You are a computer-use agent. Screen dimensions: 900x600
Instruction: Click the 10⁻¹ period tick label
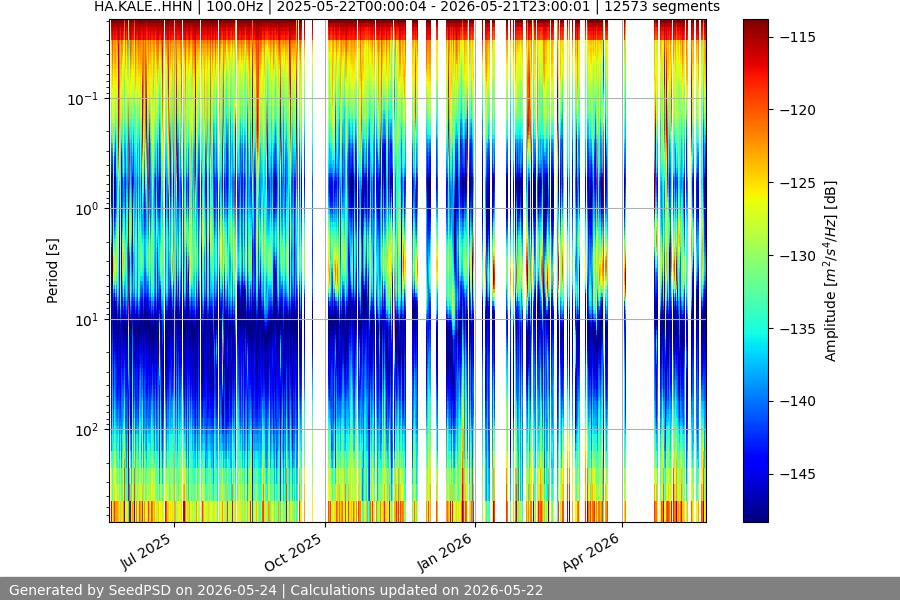point(82,99)
